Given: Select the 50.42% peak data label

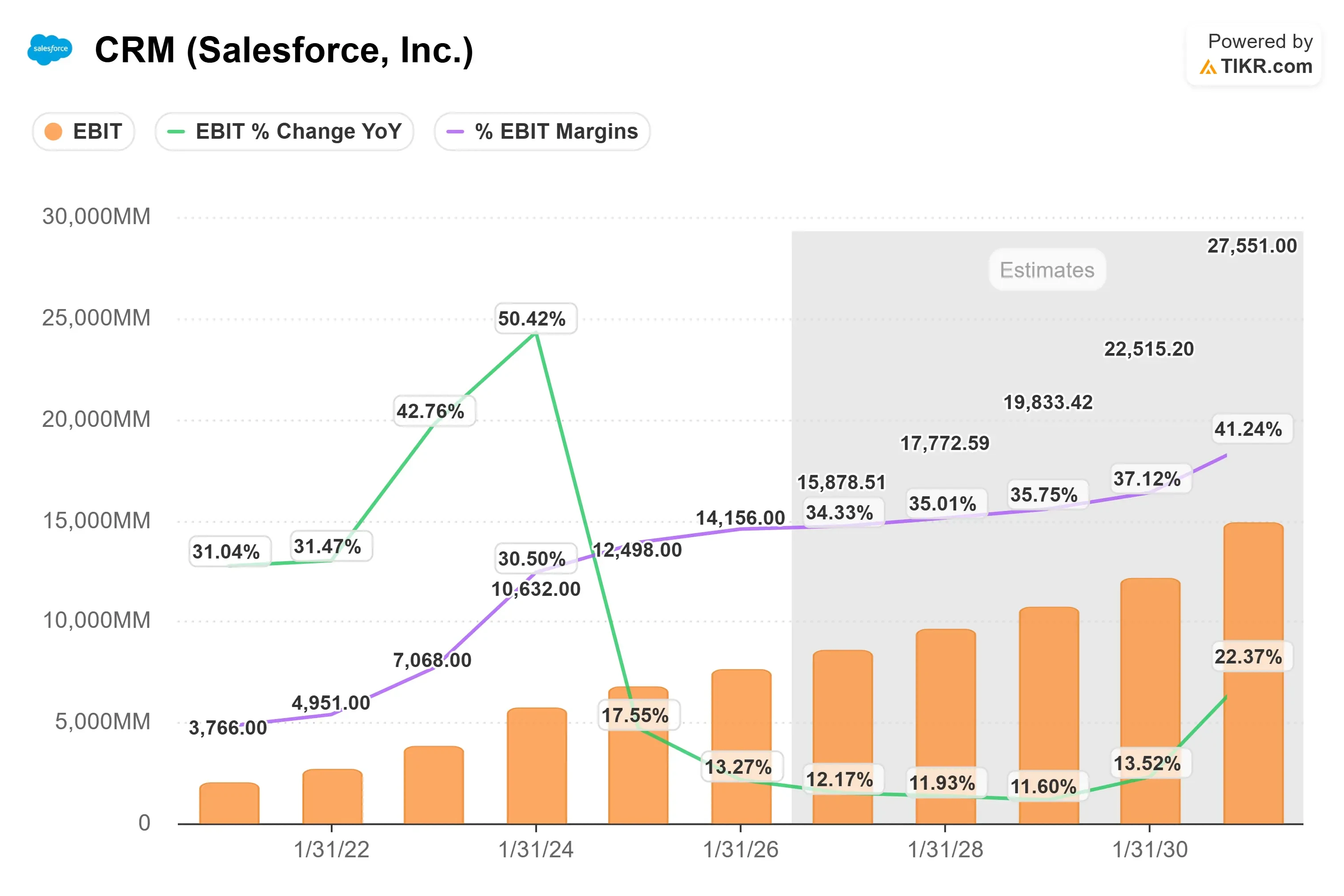Looking at the screenshot, I should [536, 318].
